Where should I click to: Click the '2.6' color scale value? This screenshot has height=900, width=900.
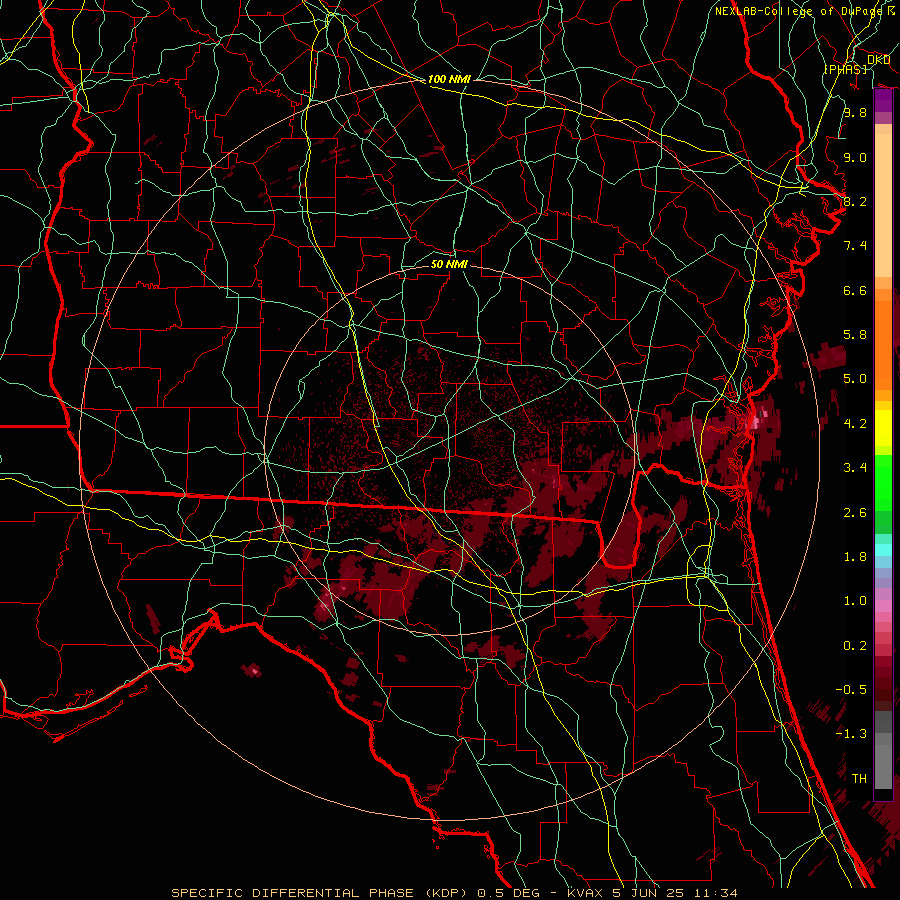tap(855, 513)
